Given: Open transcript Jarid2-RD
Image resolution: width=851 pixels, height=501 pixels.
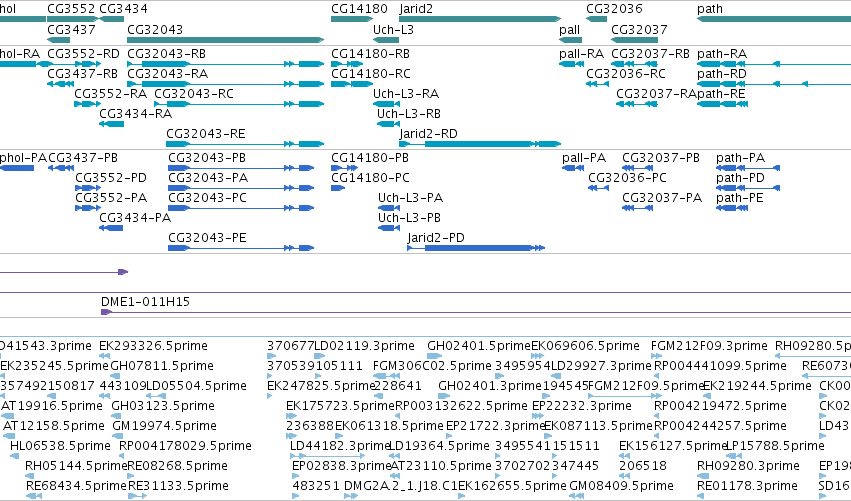Looking at the screenshot, I should (429, 134).
